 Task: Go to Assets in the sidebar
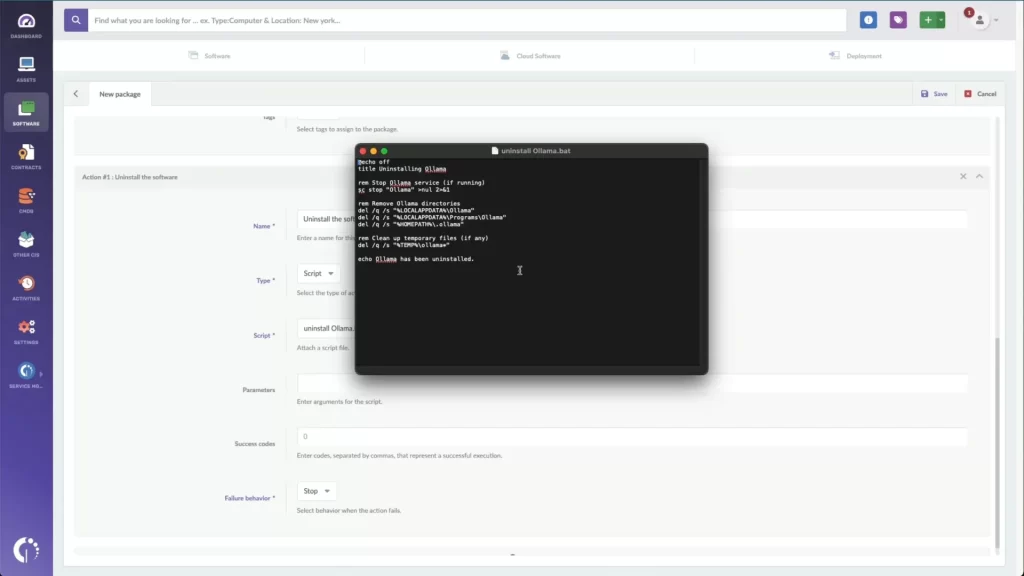click(26, 69)
